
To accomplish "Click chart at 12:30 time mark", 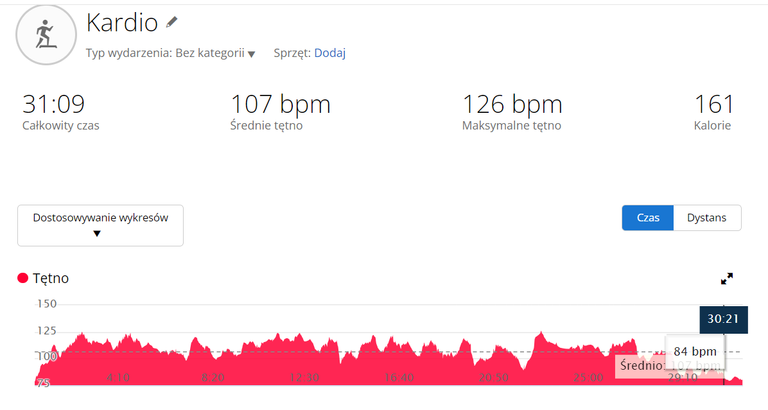I will click(304, 378).
